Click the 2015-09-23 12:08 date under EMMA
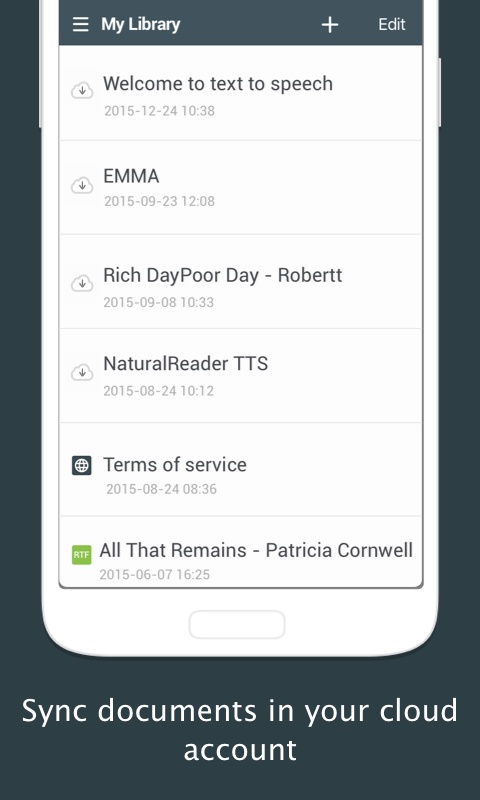480x800 pixels. tap(160, 201)
